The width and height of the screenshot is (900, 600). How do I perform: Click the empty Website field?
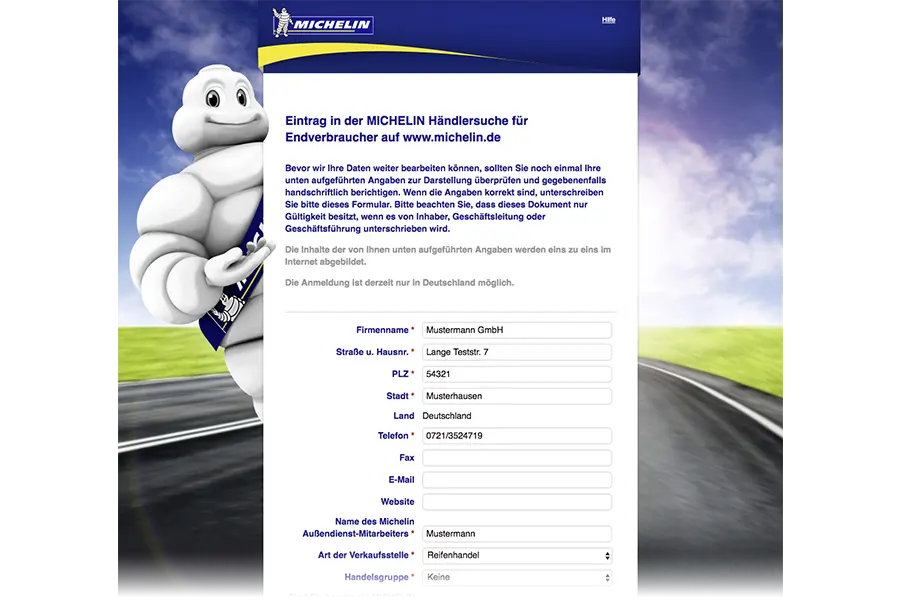click(x=517, y=502)
